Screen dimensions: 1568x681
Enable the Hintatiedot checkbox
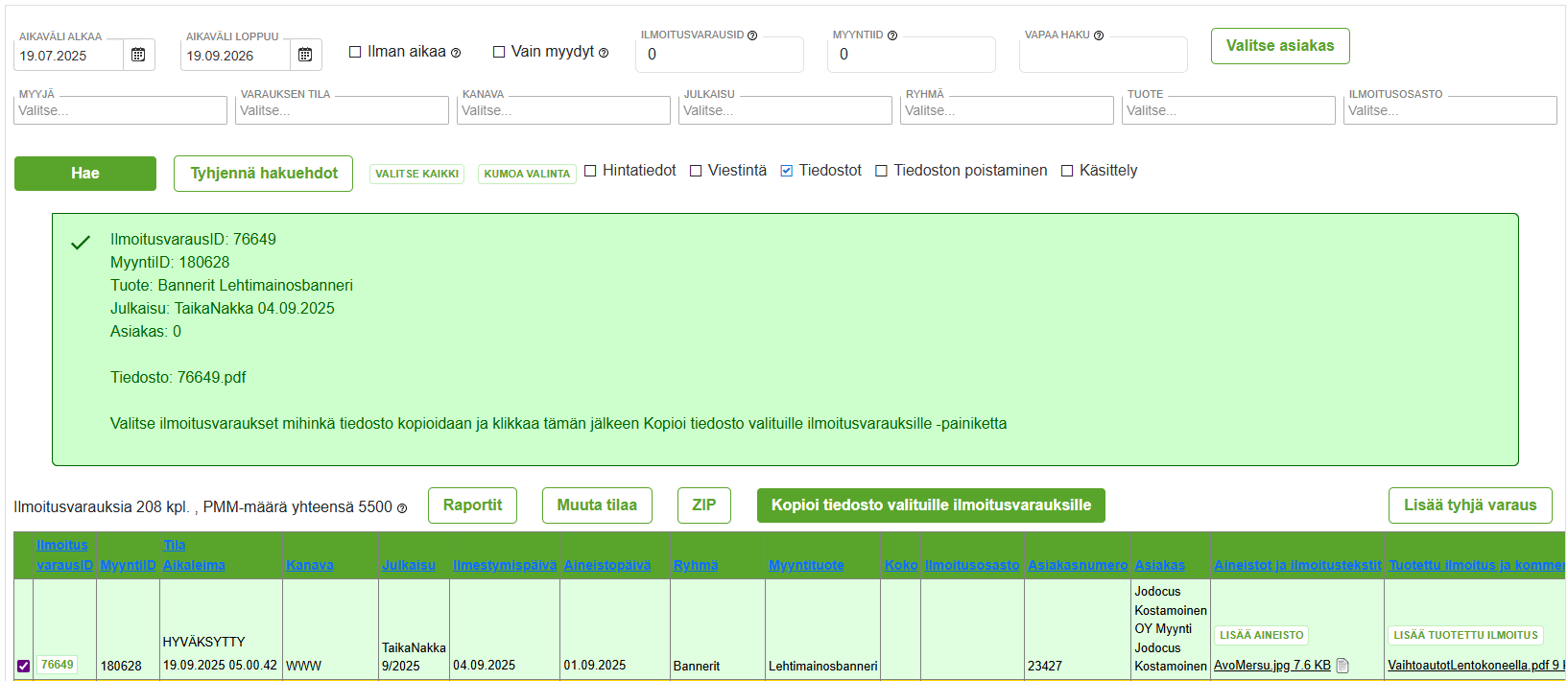pyautogui.click(x=590, y=171)
